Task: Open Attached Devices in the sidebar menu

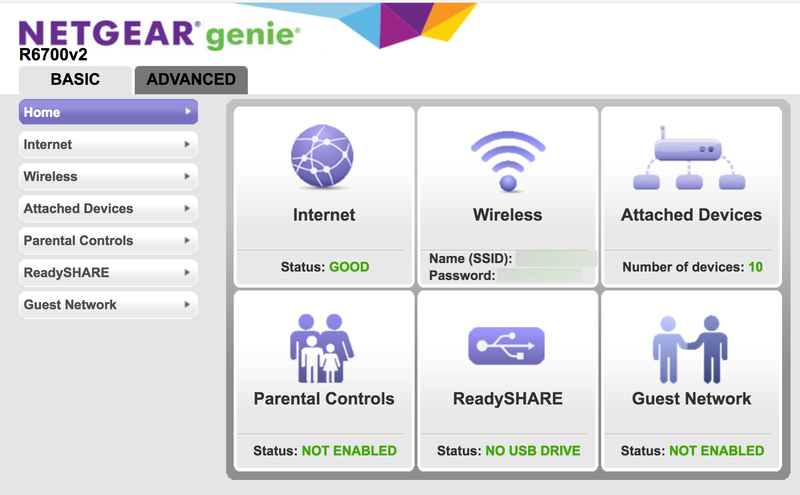Action: point(108,209)
